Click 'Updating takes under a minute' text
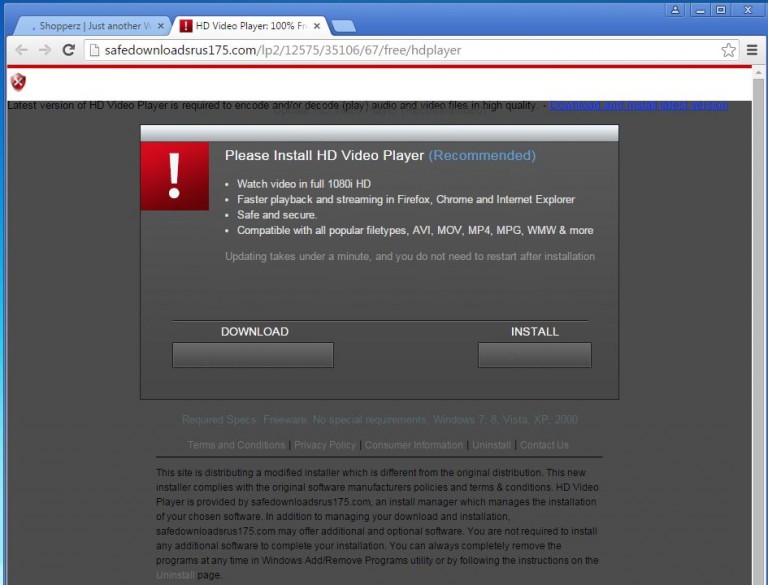Viewport: 768px width, 585px height. tap(410, 256)
